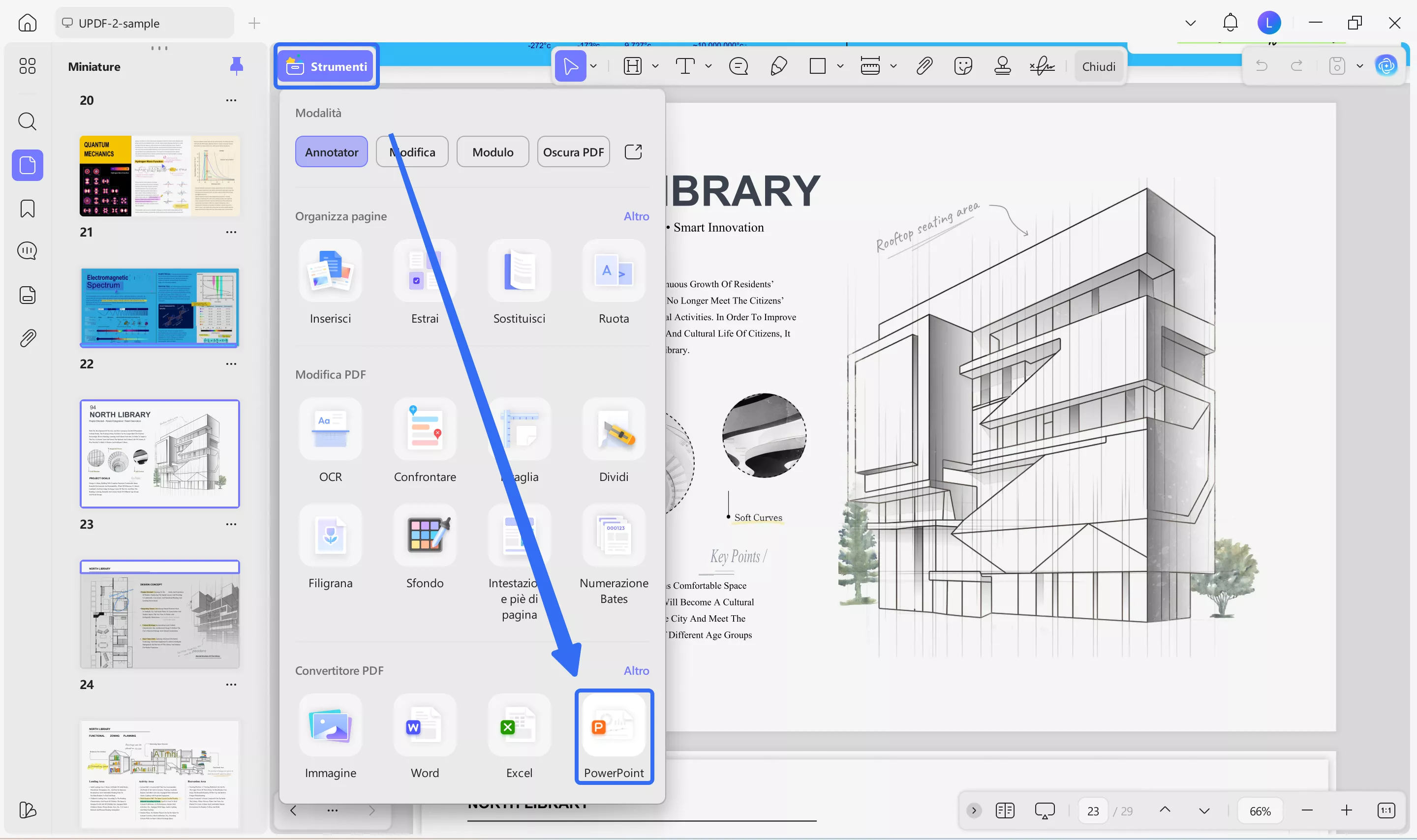
Task: Expand the text tool options dropdown
Action: [708, 66]
